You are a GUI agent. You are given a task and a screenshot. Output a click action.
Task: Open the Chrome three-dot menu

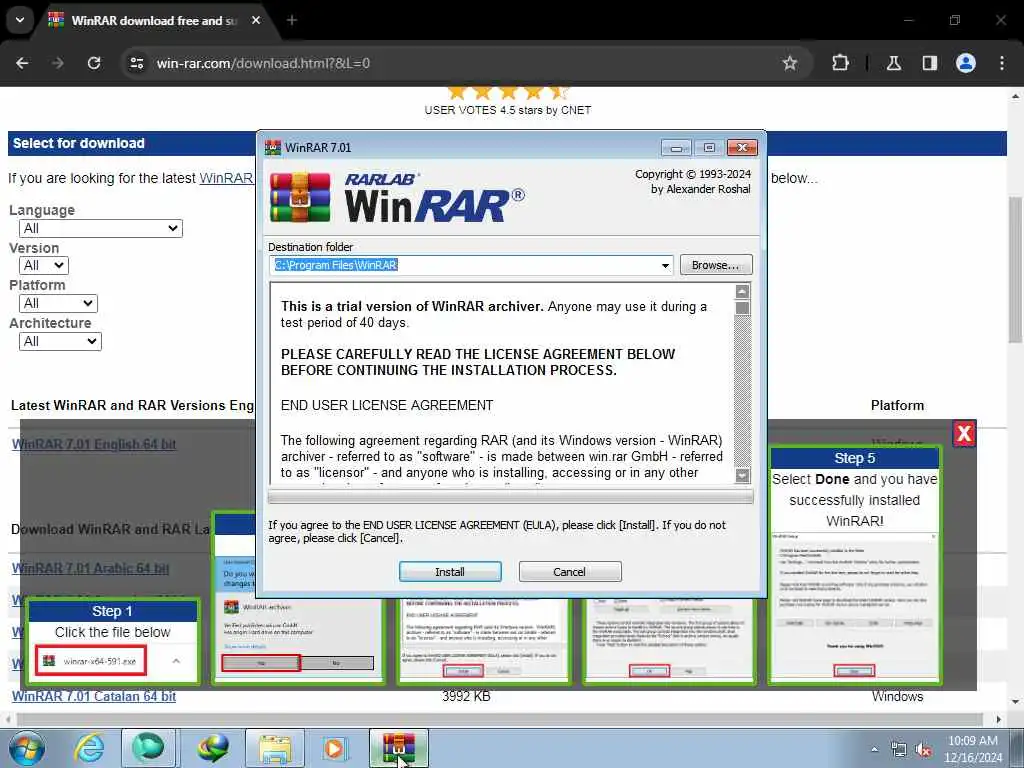pos(1002,63)
